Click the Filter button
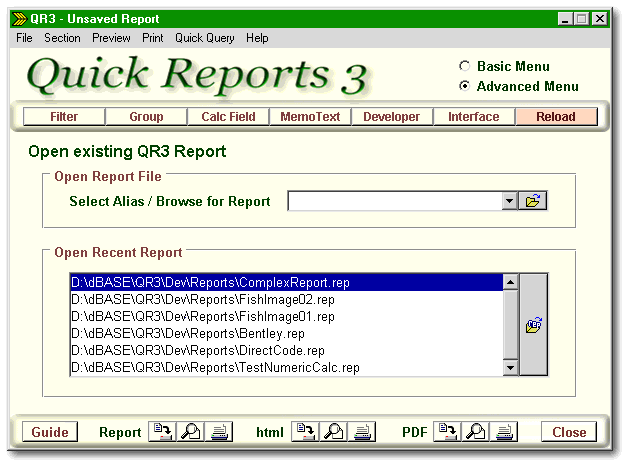 [x=64, y=116]
